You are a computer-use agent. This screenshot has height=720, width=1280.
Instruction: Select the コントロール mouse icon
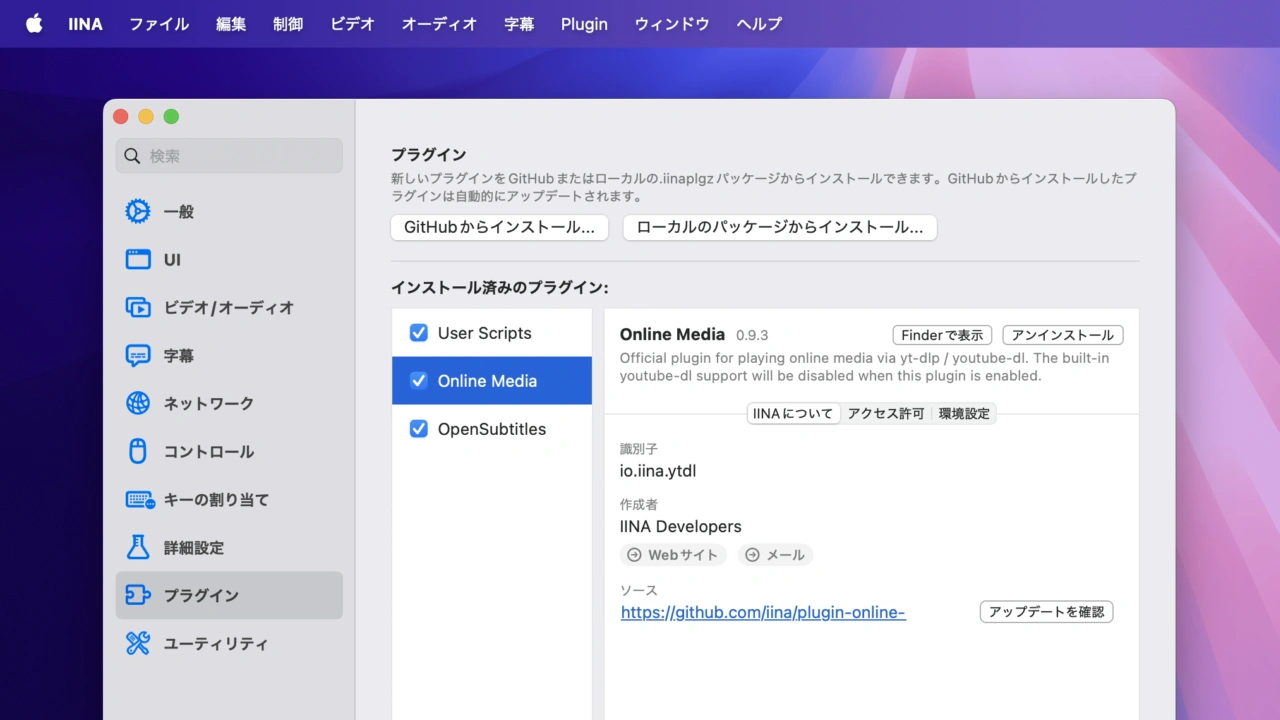(x=137, y=452)
